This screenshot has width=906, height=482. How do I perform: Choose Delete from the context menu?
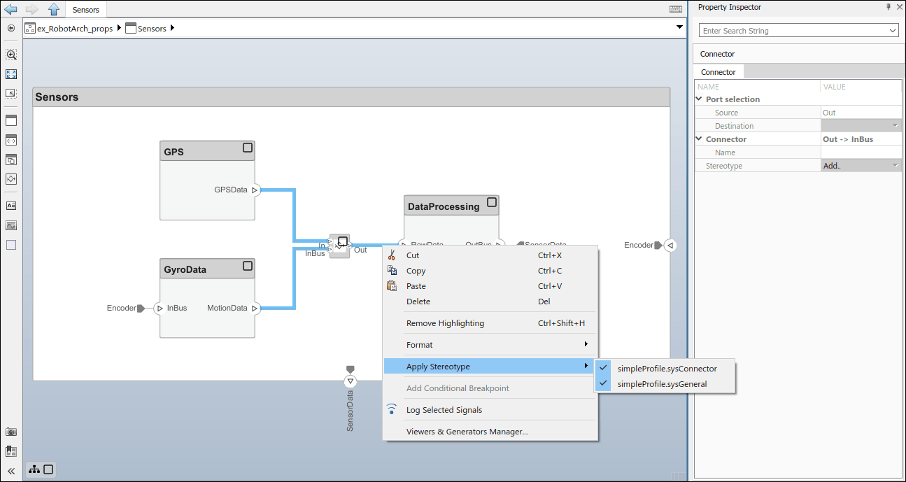pyautogui.click(x=491, y=301)
